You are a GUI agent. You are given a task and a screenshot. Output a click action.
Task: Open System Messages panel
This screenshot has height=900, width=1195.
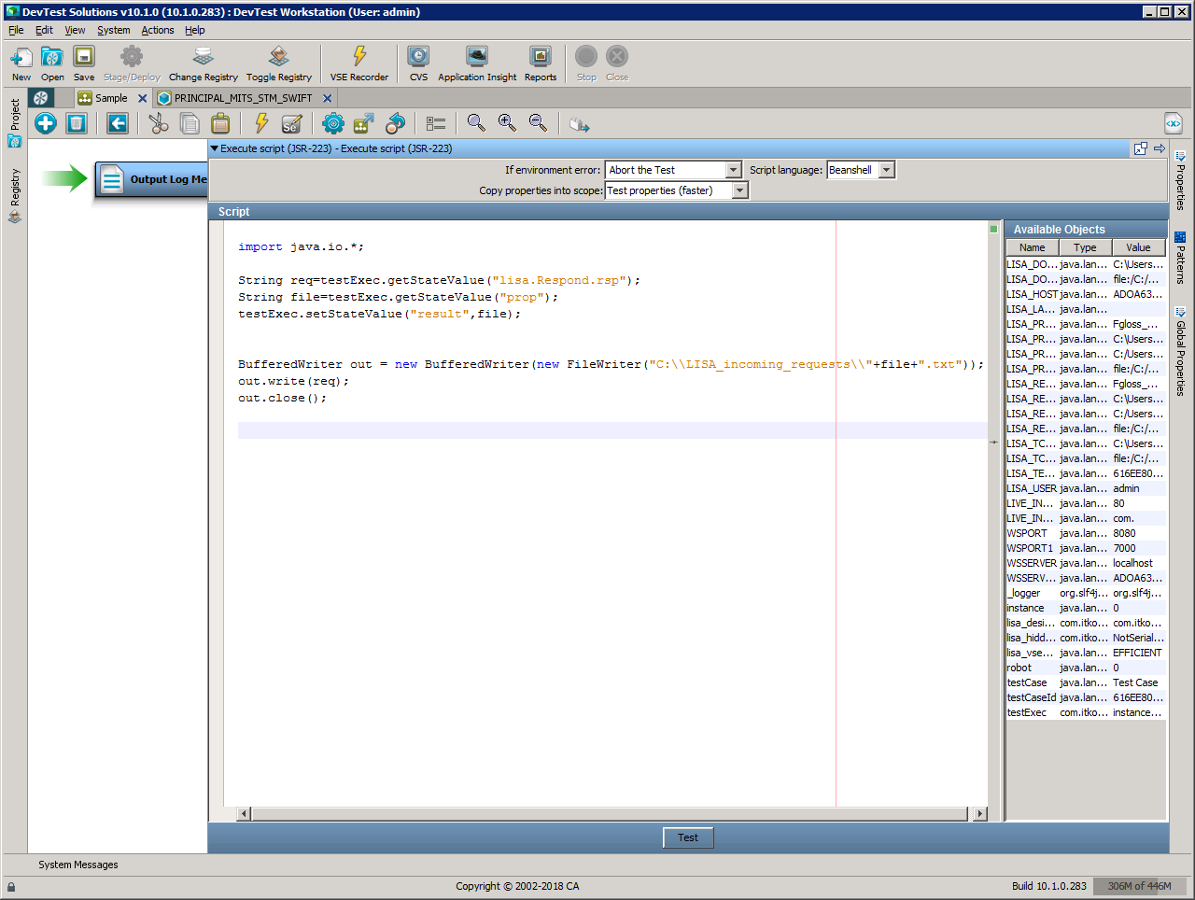click(78, 865)
